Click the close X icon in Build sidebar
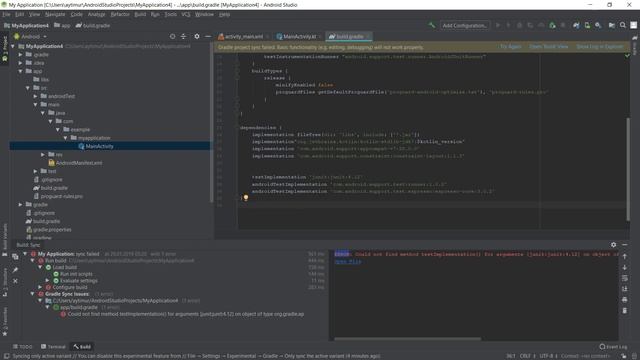 coord(15,281)
